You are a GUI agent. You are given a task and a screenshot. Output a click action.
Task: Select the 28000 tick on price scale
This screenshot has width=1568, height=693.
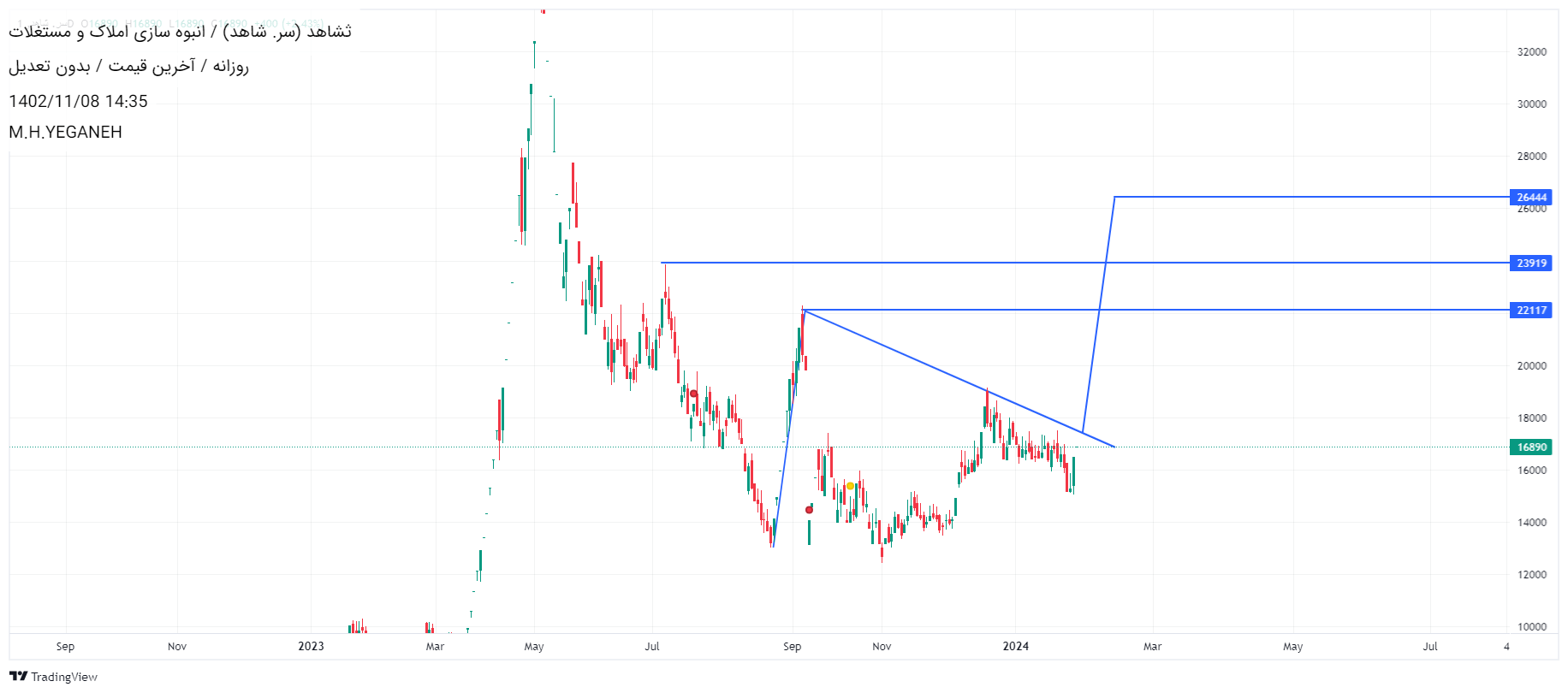pyautogui.click(x=1531, y=157)
